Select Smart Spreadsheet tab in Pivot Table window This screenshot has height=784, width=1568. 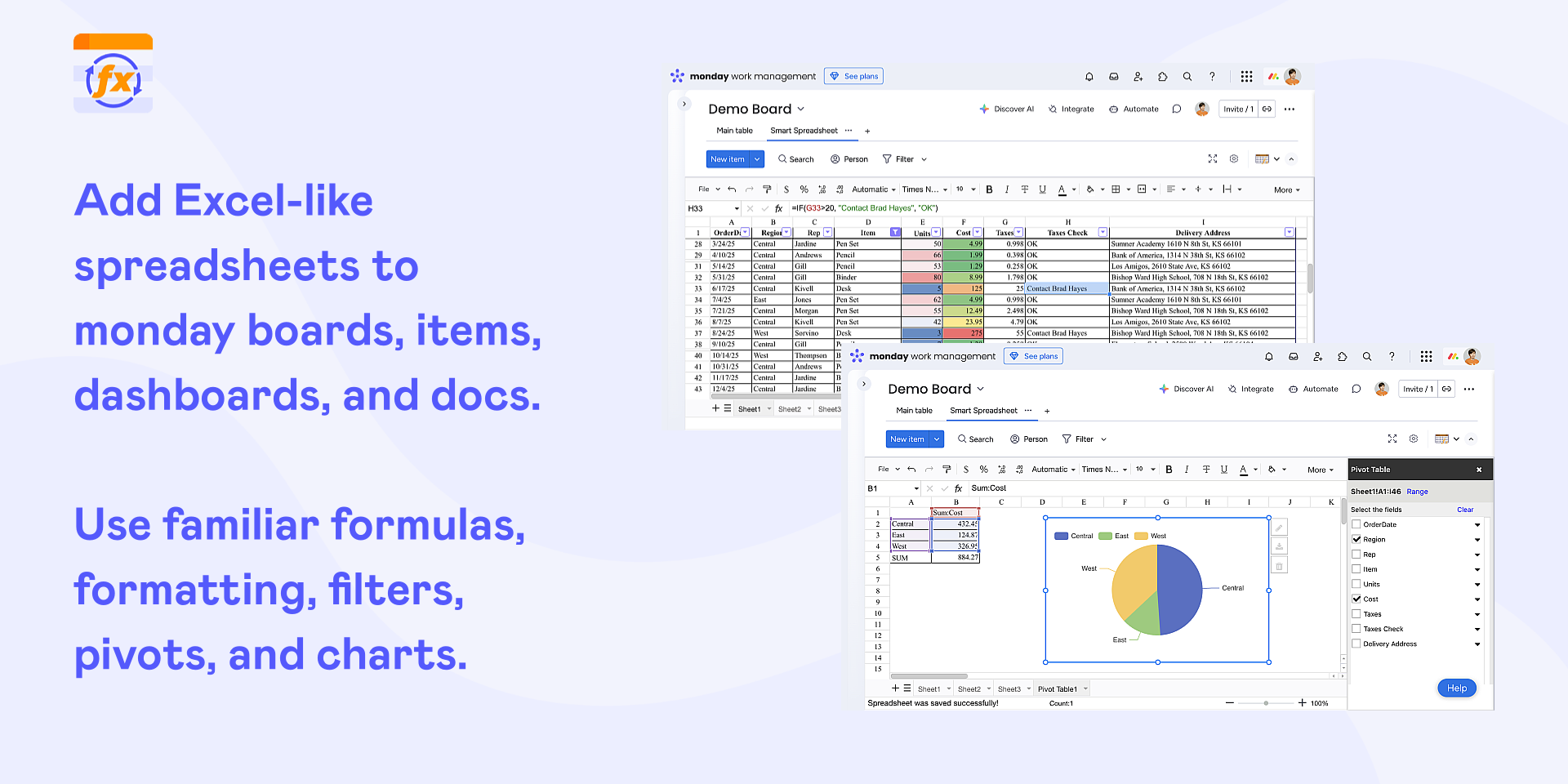(983, 411)
